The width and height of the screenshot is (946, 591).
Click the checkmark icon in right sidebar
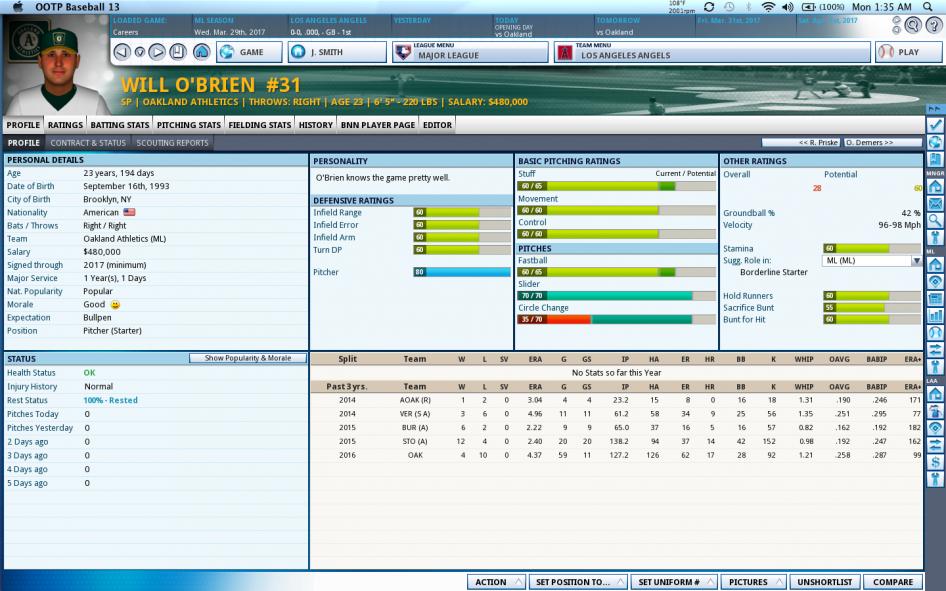point(935,125)
